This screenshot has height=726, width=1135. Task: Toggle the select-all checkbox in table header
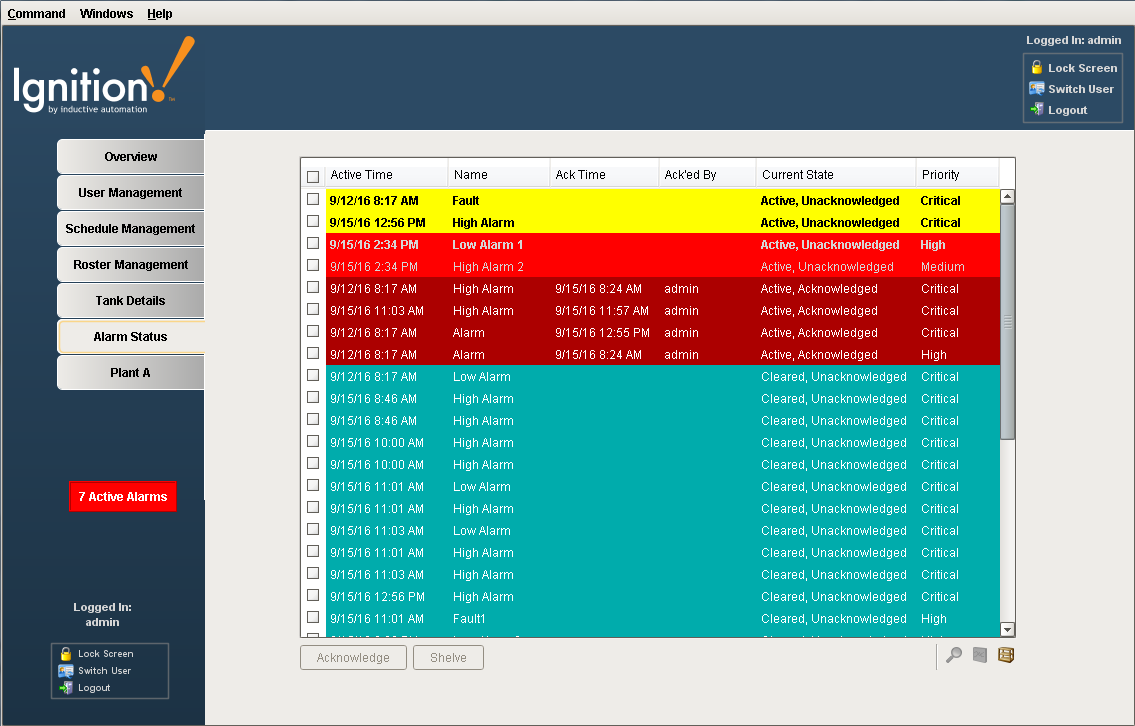(313, 177)
